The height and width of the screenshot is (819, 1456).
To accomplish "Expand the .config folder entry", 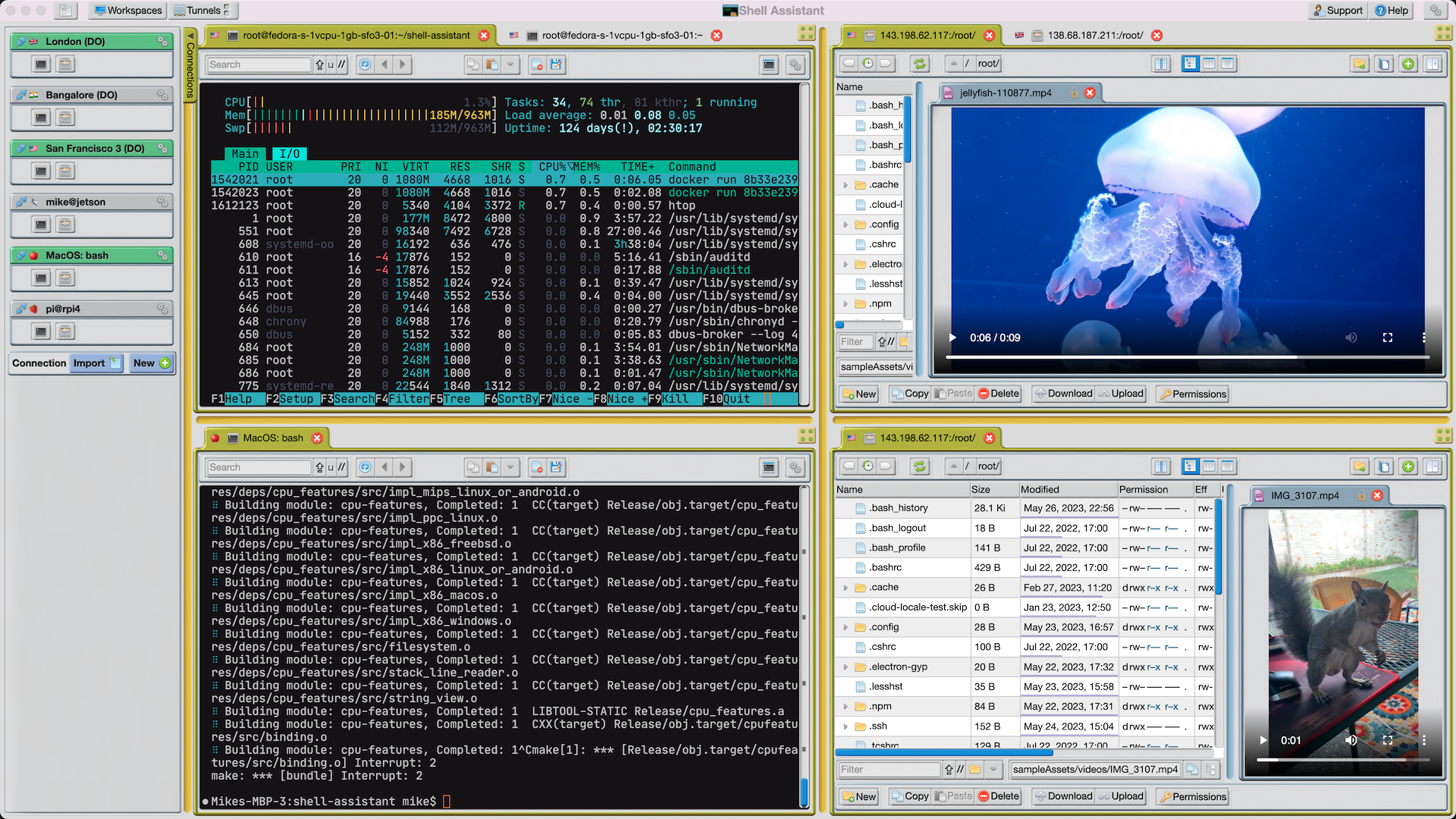I will coord(846,224).
